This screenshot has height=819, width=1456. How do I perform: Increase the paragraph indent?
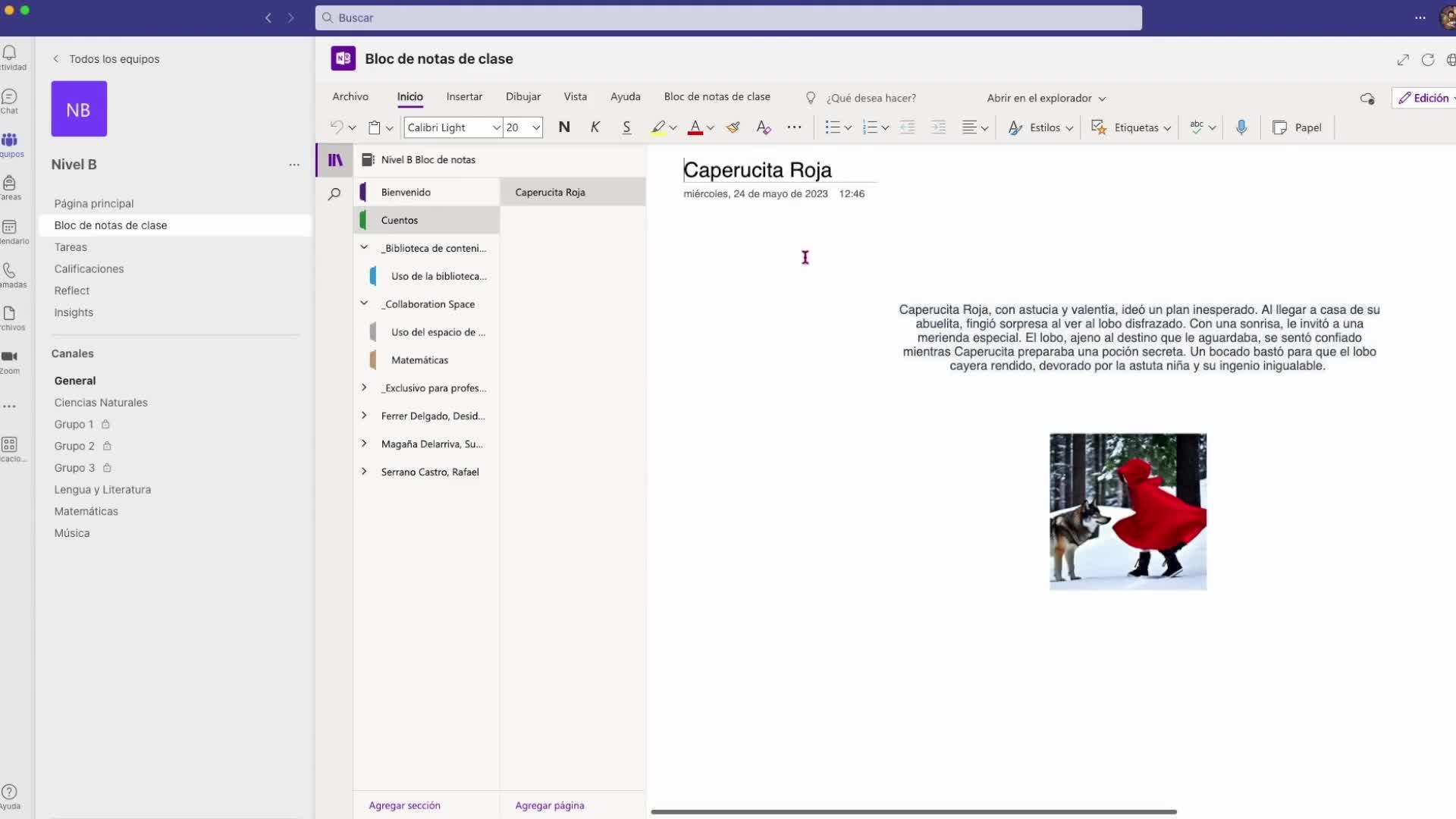(938, 127)
